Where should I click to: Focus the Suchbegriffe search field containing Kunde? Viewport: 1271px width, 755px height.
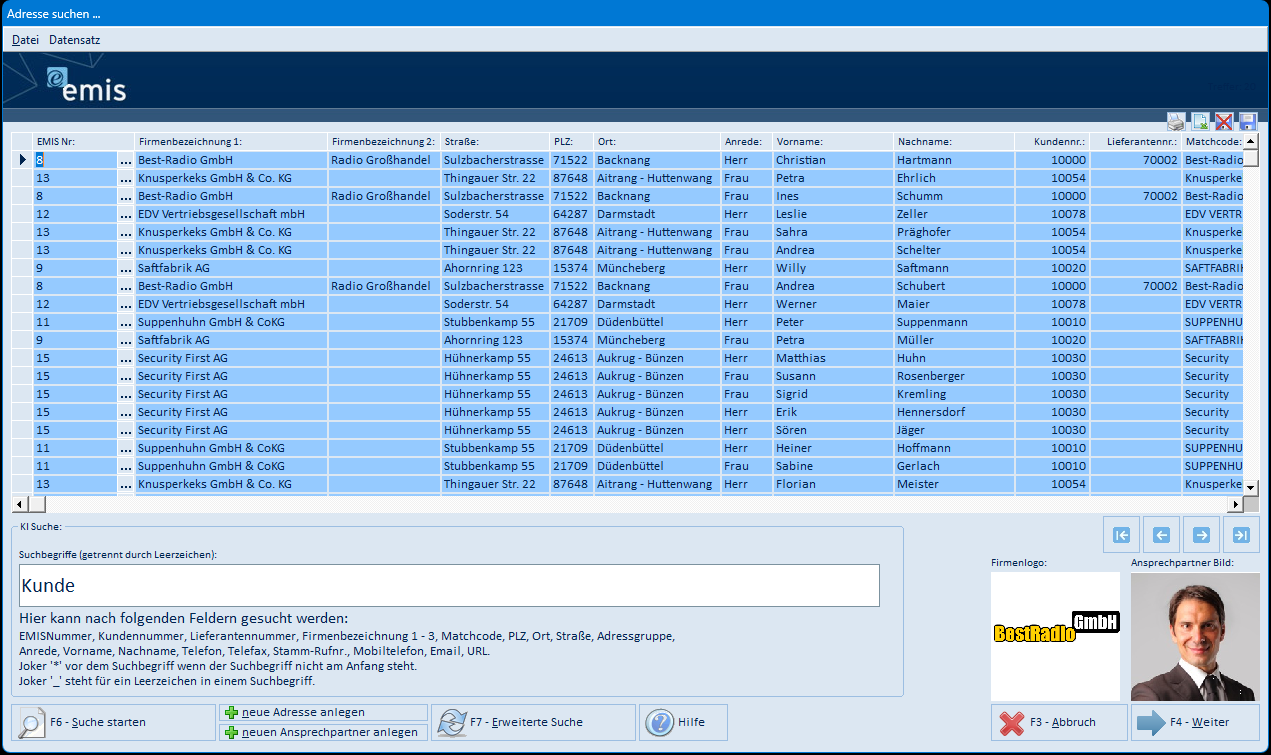pyautogui.click(x=449, y=585)
